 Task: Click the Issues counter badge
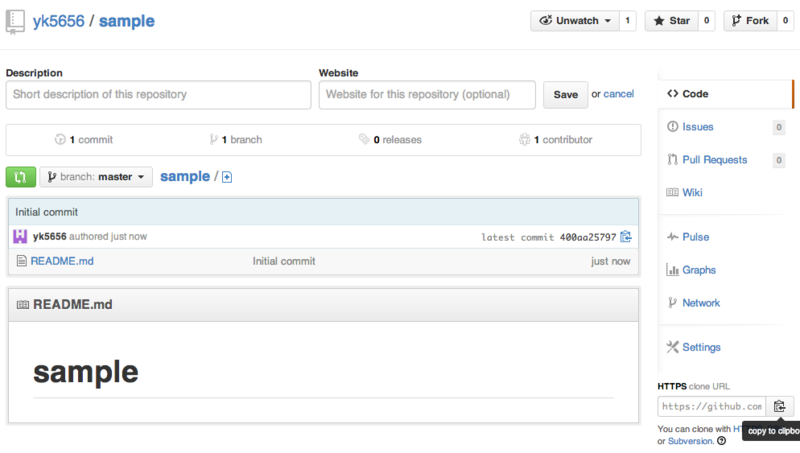click(779, 127)
